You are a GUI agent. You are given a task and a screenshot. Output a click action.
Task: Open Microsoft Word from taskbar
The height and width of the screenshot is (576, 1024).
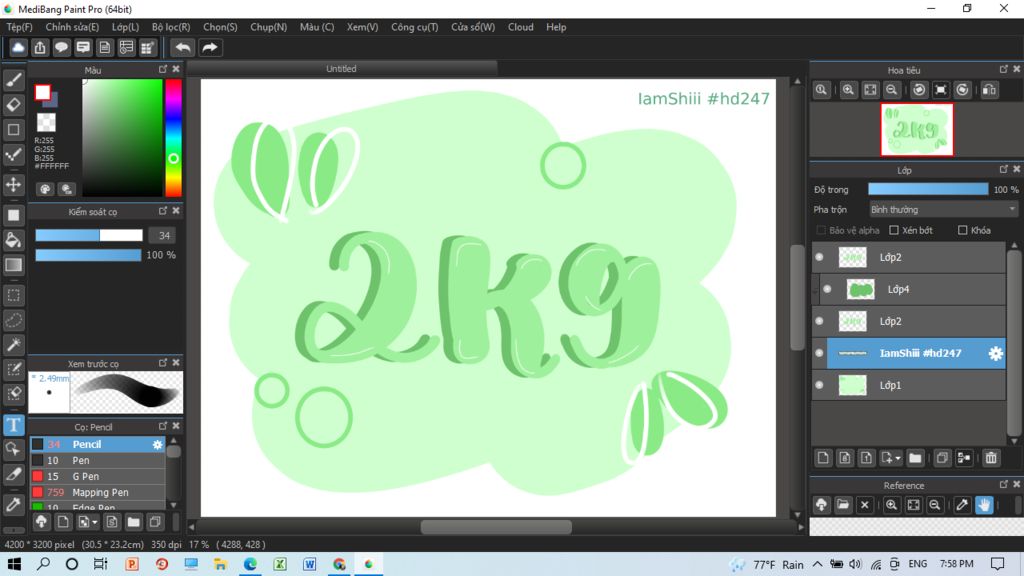point(310,564)
